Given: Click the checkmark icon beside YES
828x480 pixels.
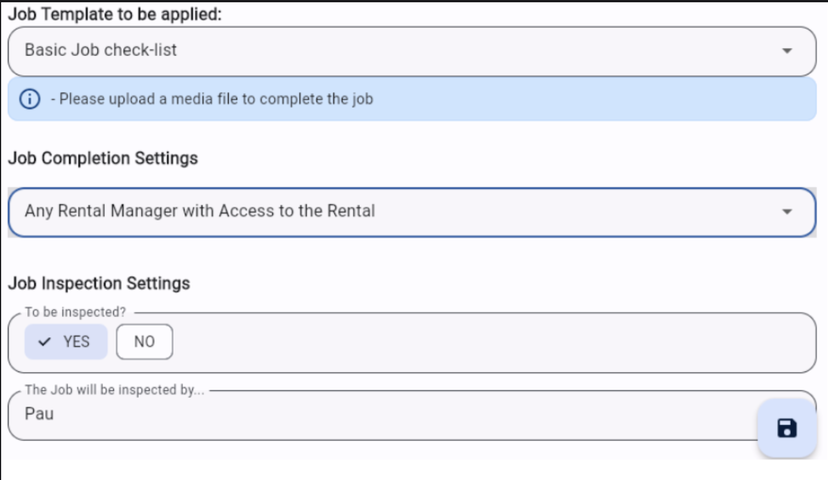Looking at the screenshot, I should (44, 342).
